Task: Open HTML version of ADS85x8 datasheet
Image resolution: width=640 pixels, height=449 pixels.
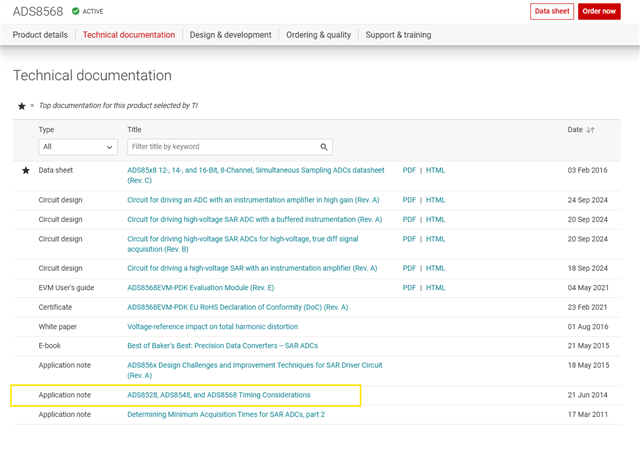Action: (x=436, y=170)
